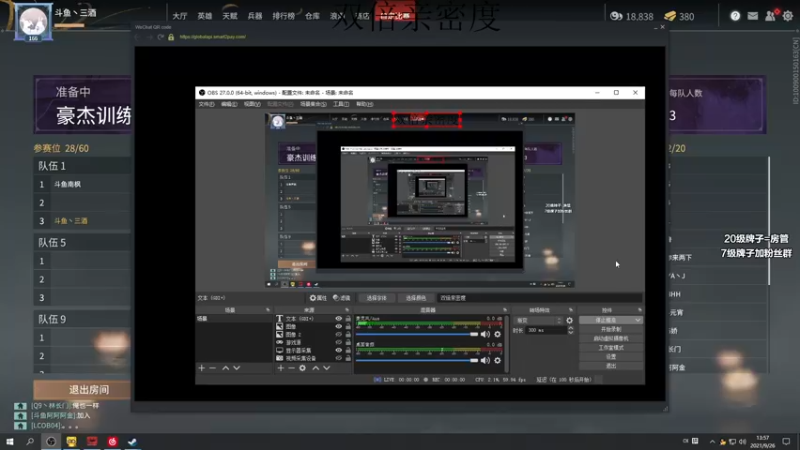Open 麦克风/Aux audio settings gear
This screenshot has width=800, height=450.
point(497,334)
